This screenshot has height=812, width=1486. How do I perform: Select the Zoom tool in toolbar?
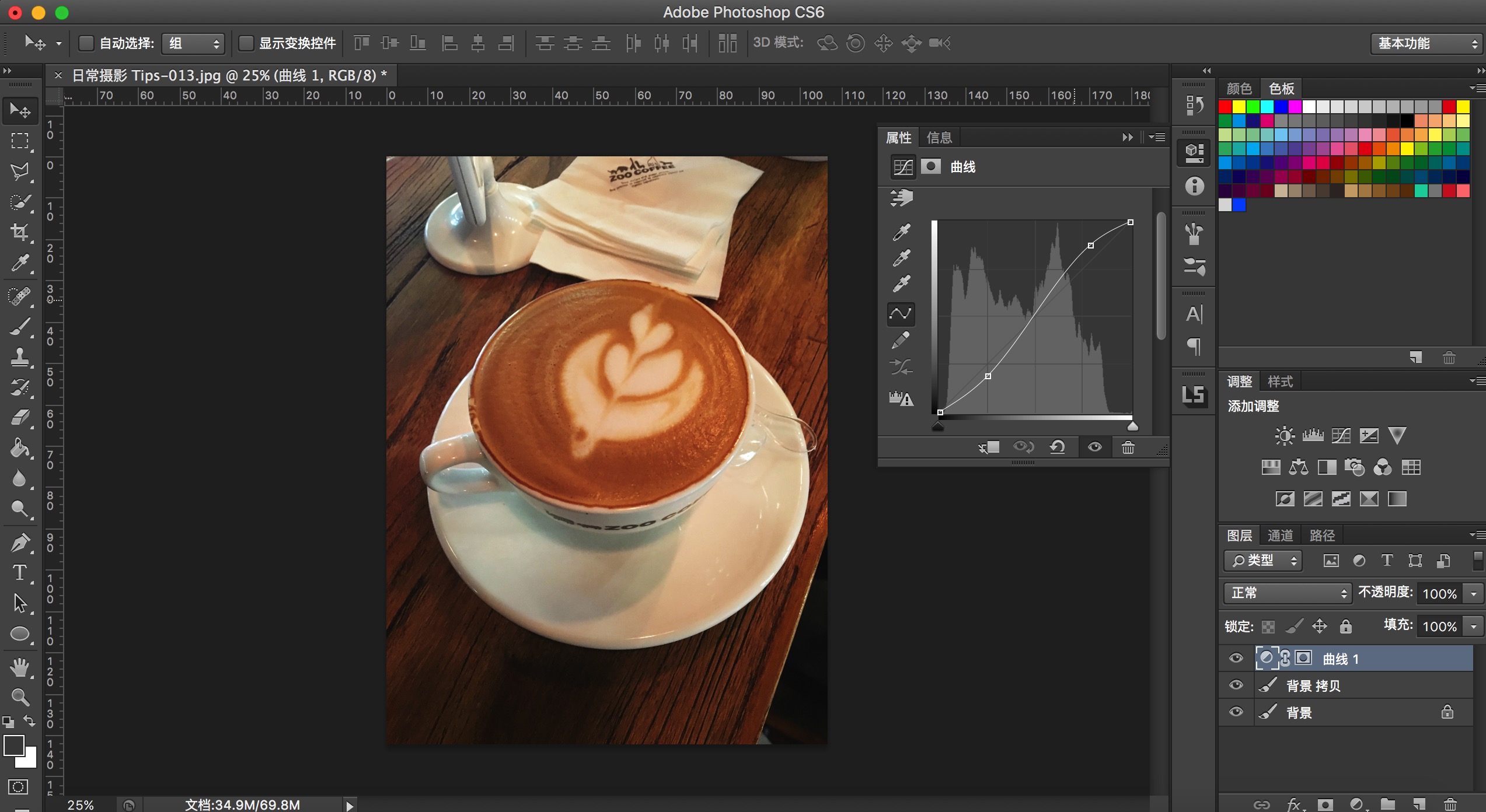click(x=20, y=696)
